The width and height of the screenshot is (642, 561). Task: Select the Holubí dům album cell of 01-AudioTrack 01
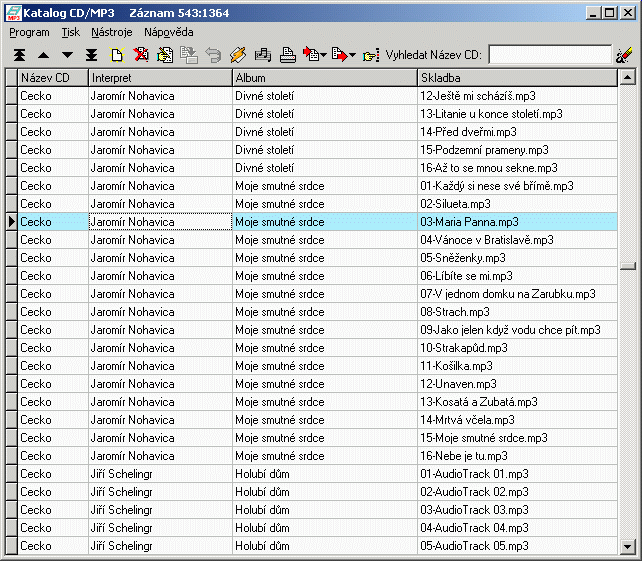click(324, 474)
